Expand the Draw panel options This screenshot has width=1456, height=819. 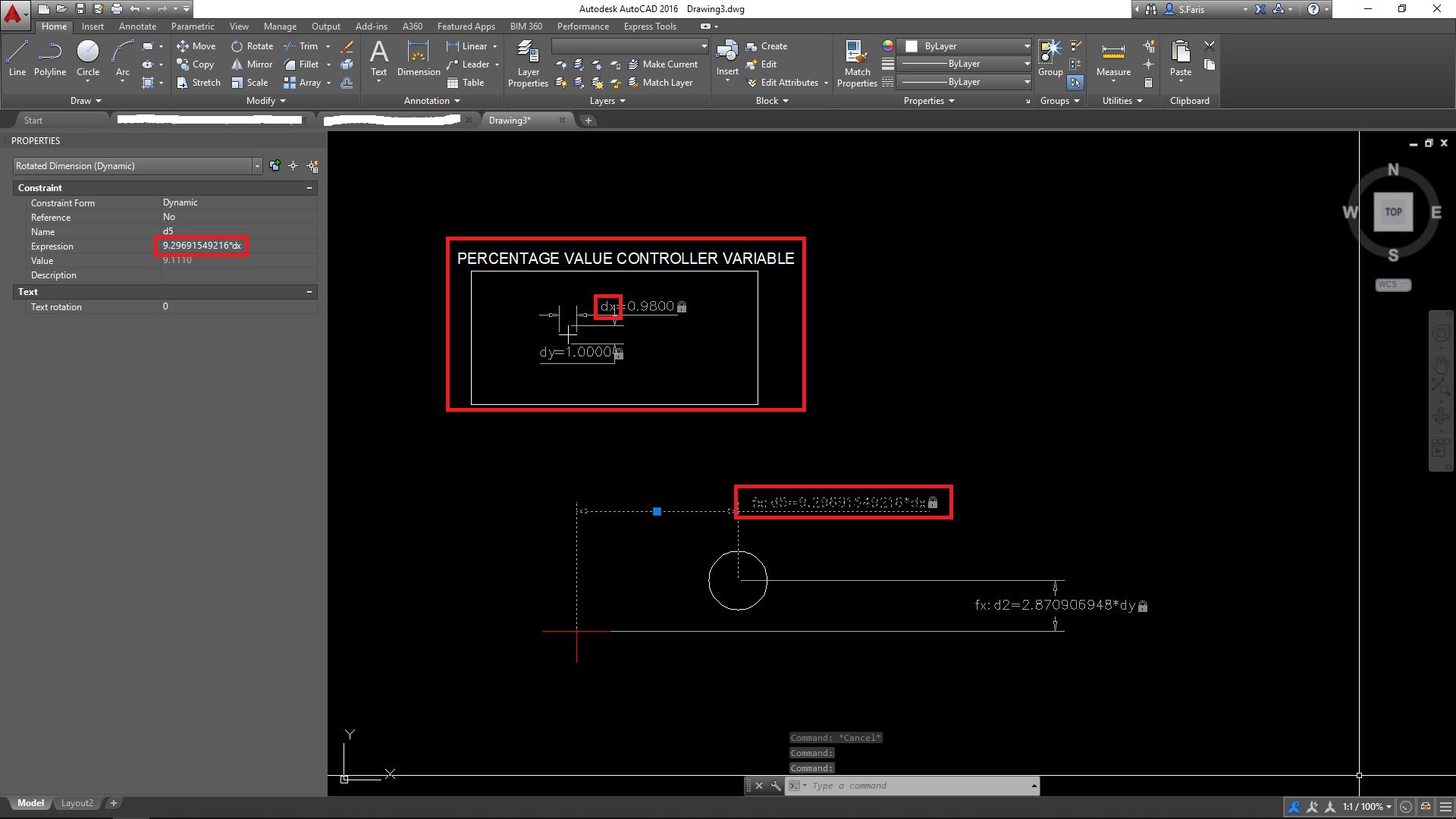coord(97,100)
